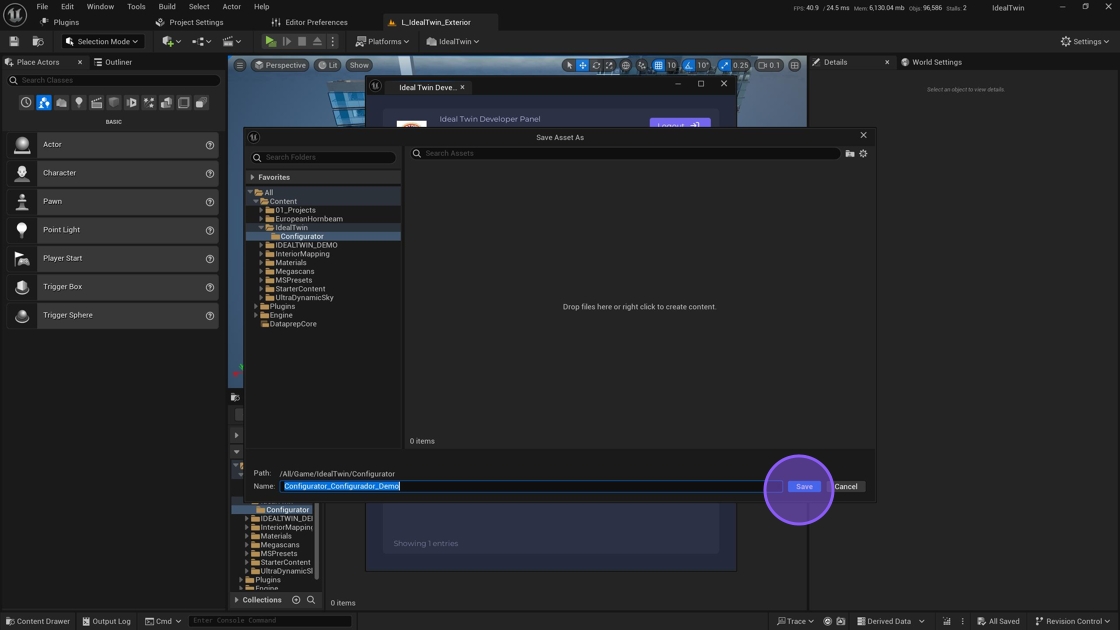Open the Settings dropdown in the main toolbar
1120x630 pixels.
(1084, 41)
